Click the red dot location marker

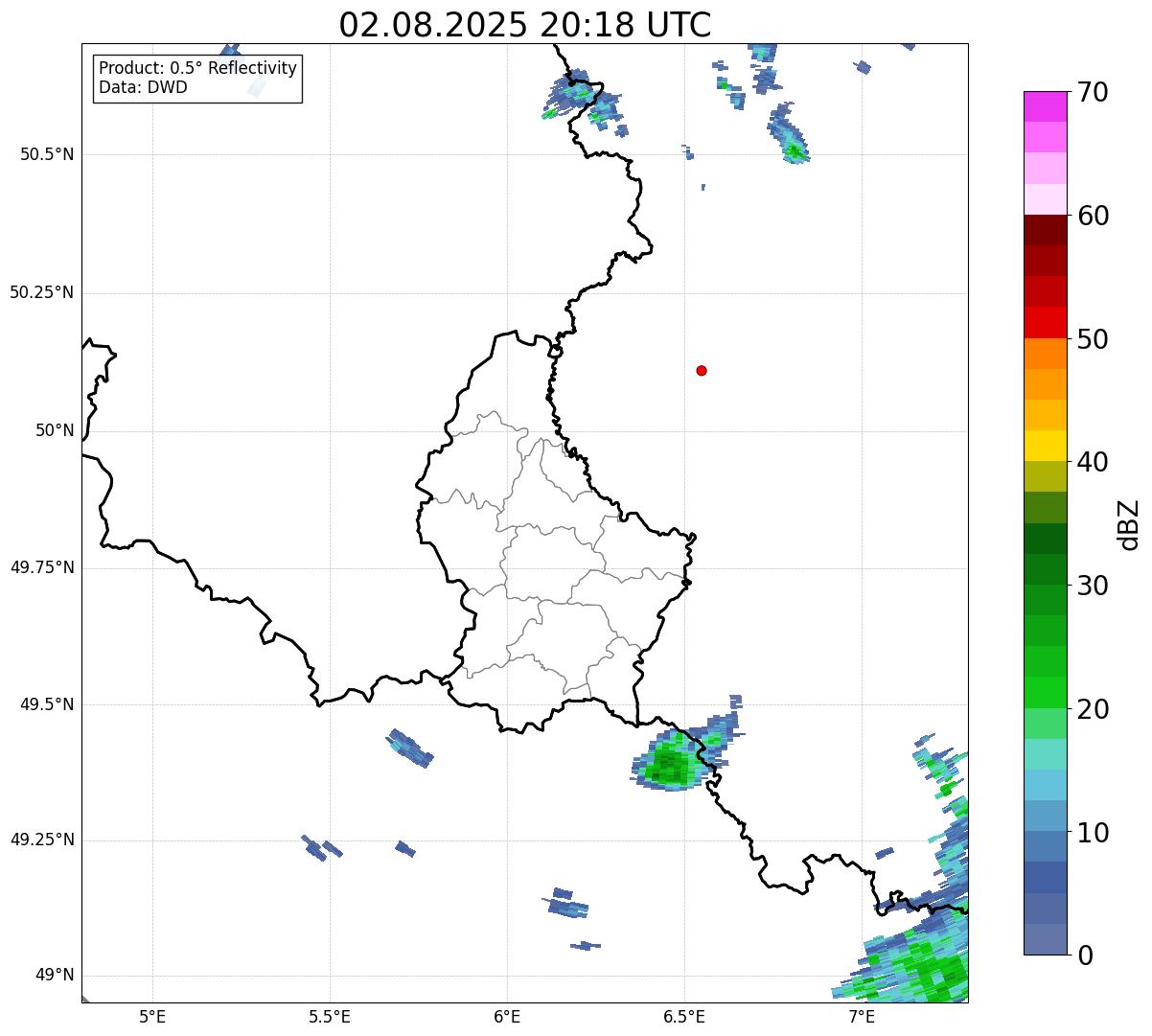[x=702, y=371]
